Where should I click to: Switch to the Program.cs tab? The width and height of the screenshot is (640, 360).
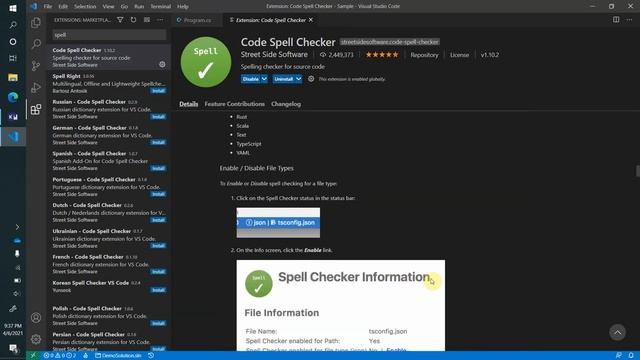198,20
